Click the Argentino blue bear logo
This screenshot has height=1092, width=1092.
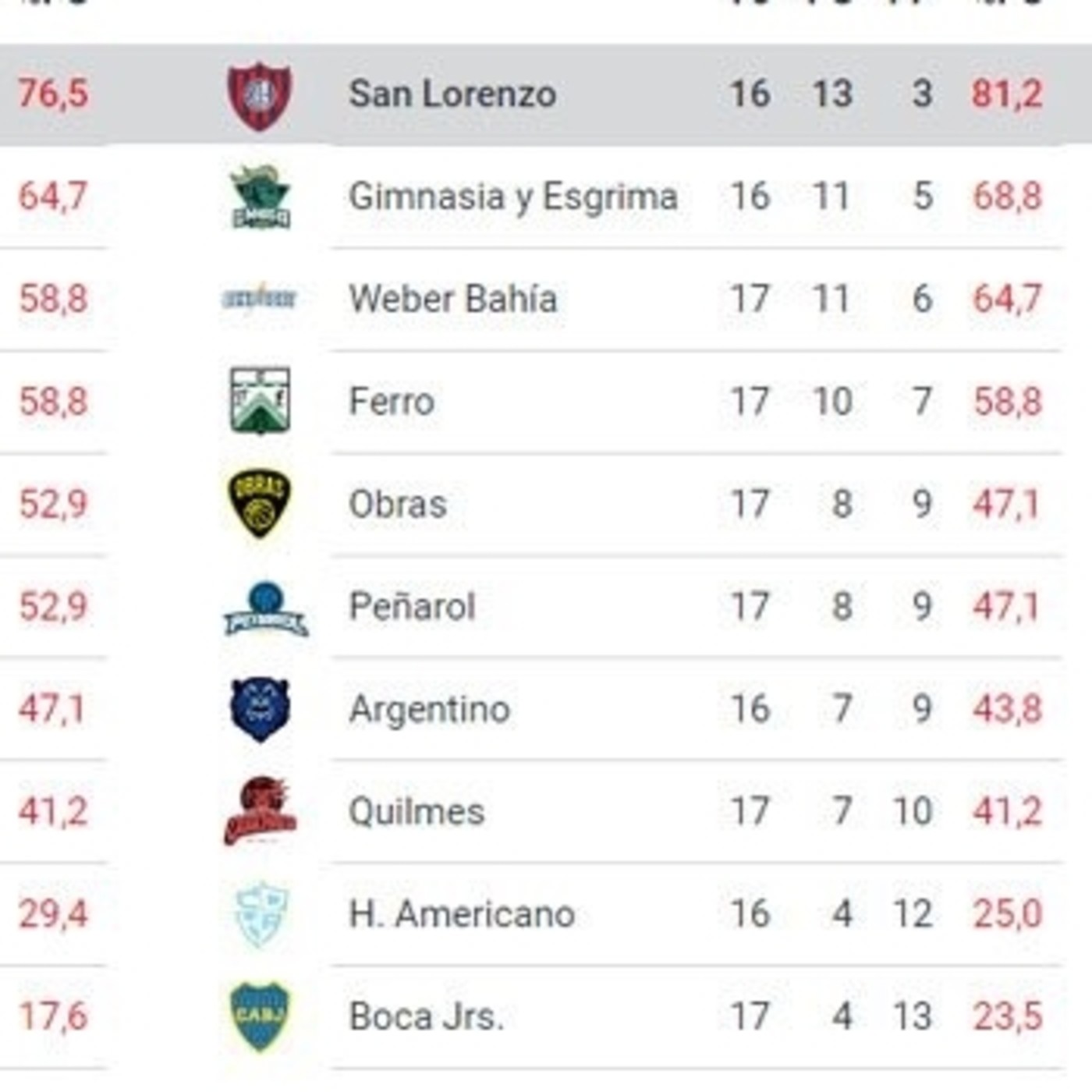[x=261, y=709]
